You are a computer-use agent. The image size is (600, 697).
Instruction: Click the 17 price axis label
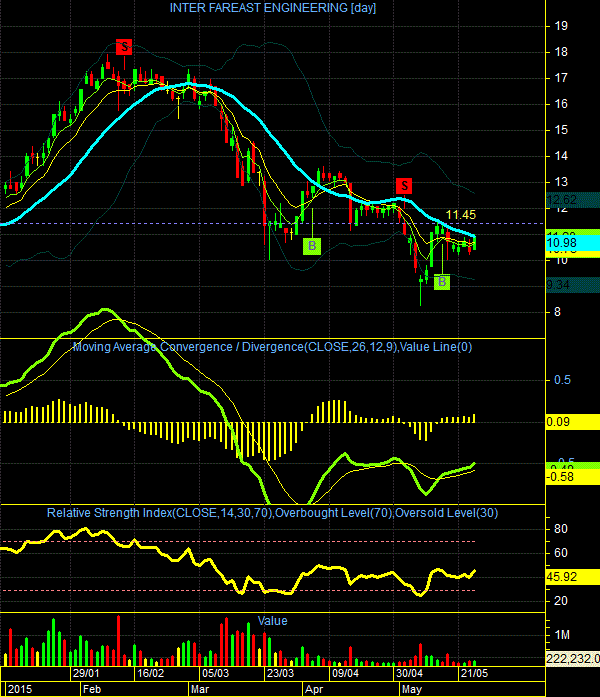click(x=561, y=78)
